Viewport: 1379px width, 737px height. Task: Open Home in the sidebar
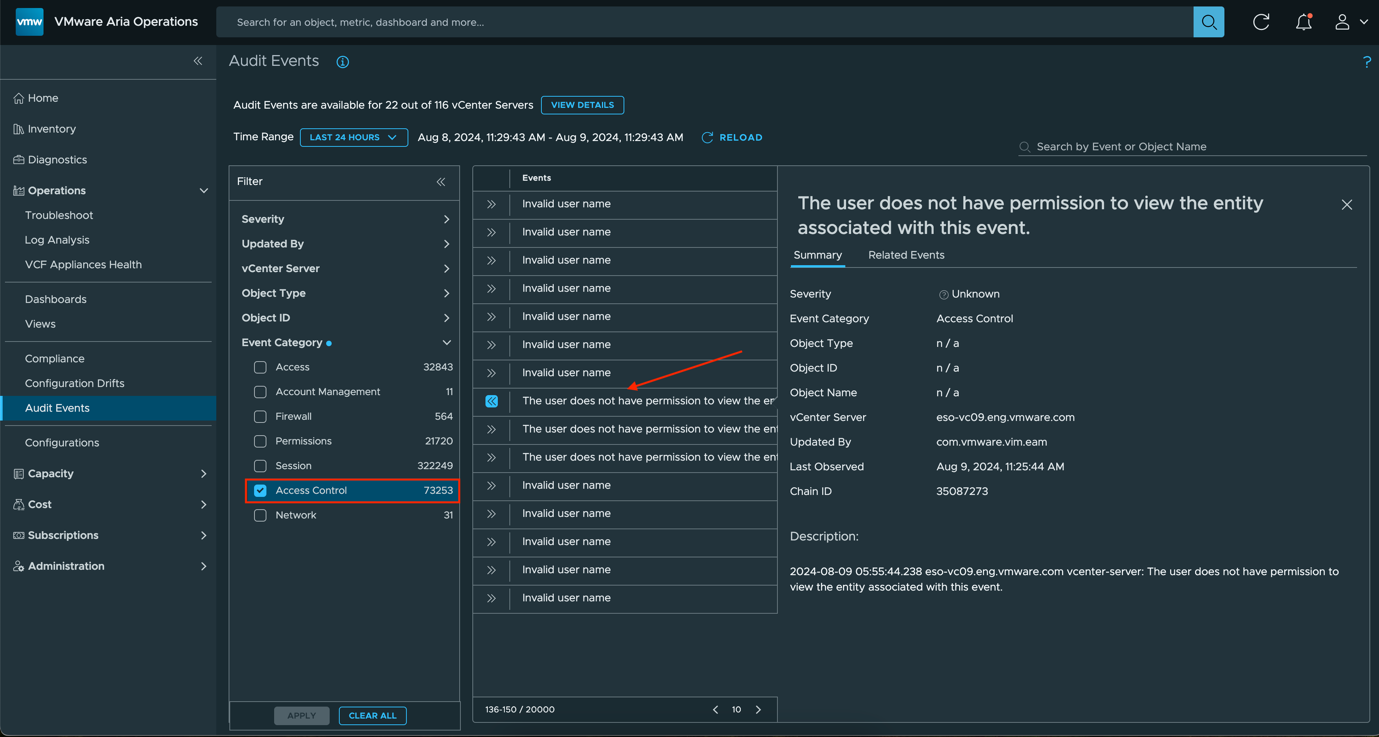pyautogui.click(x=43, y=98)
